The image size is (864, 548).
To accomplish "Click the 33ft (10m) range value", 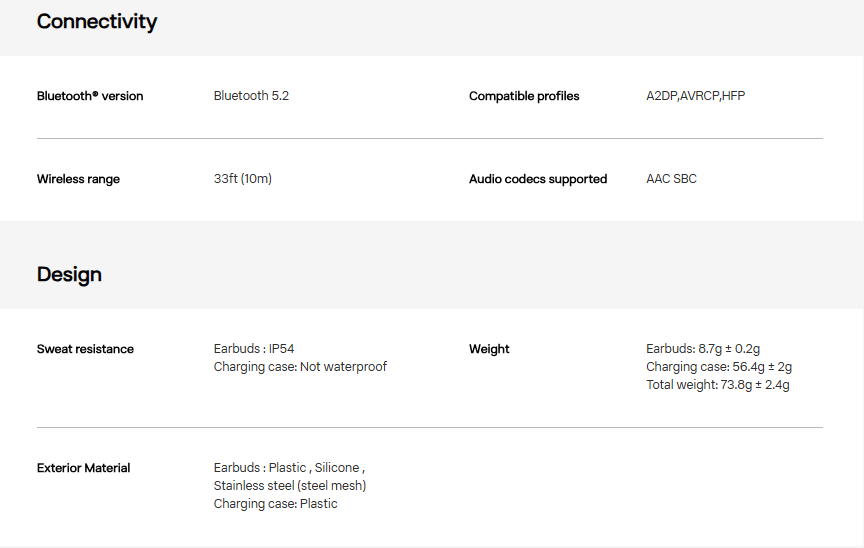I will pos(243,179).
